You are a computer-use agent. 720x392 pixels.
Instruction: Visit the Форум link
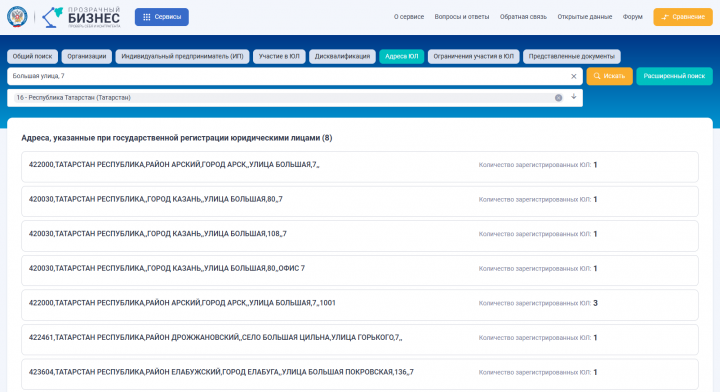pyautogui.click(x=632, y=17)
